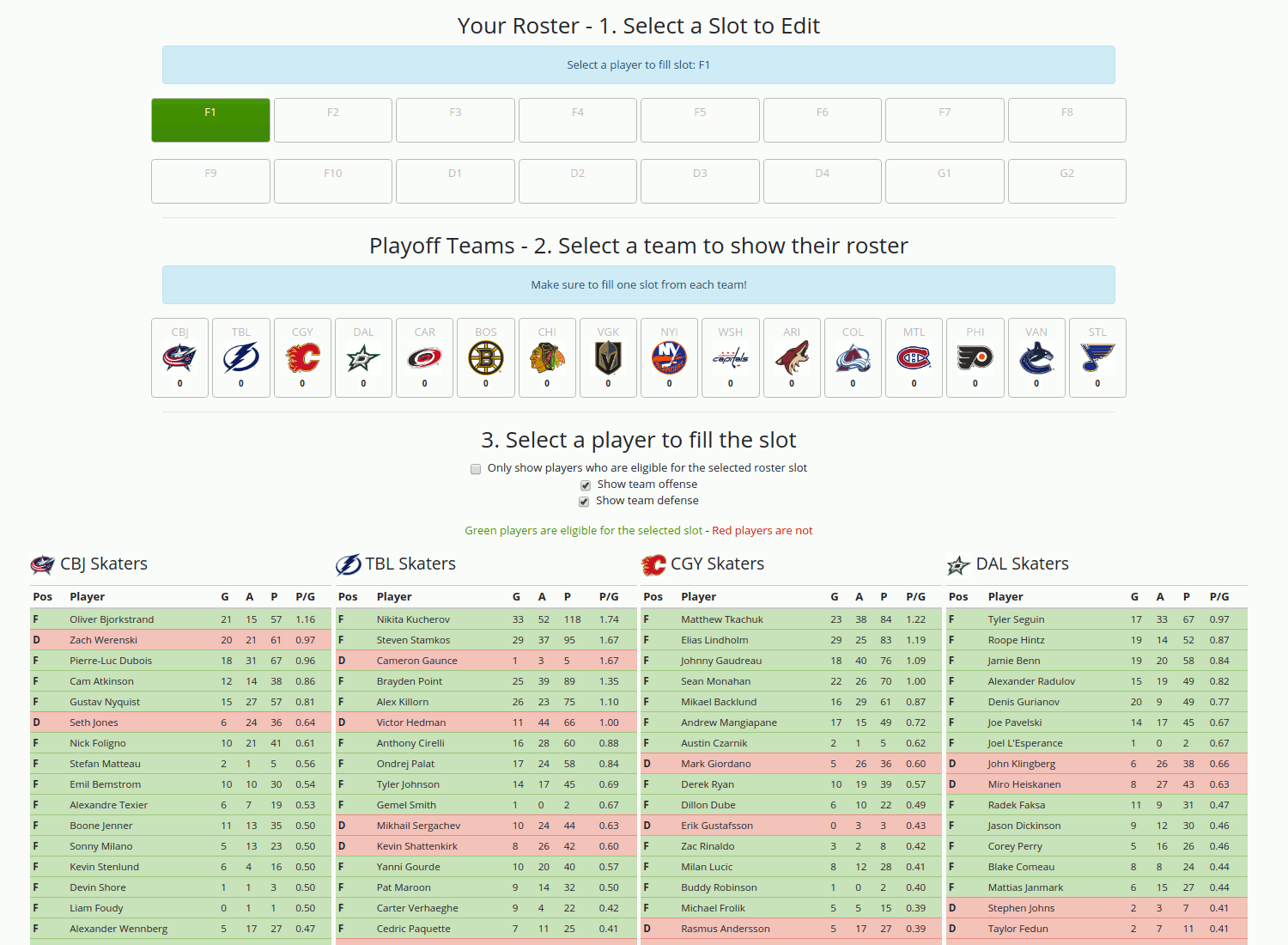This screenshot has width=1288, height=945.
Task: Select the Columbus Blue Jackets team logo
Action: 179,357
